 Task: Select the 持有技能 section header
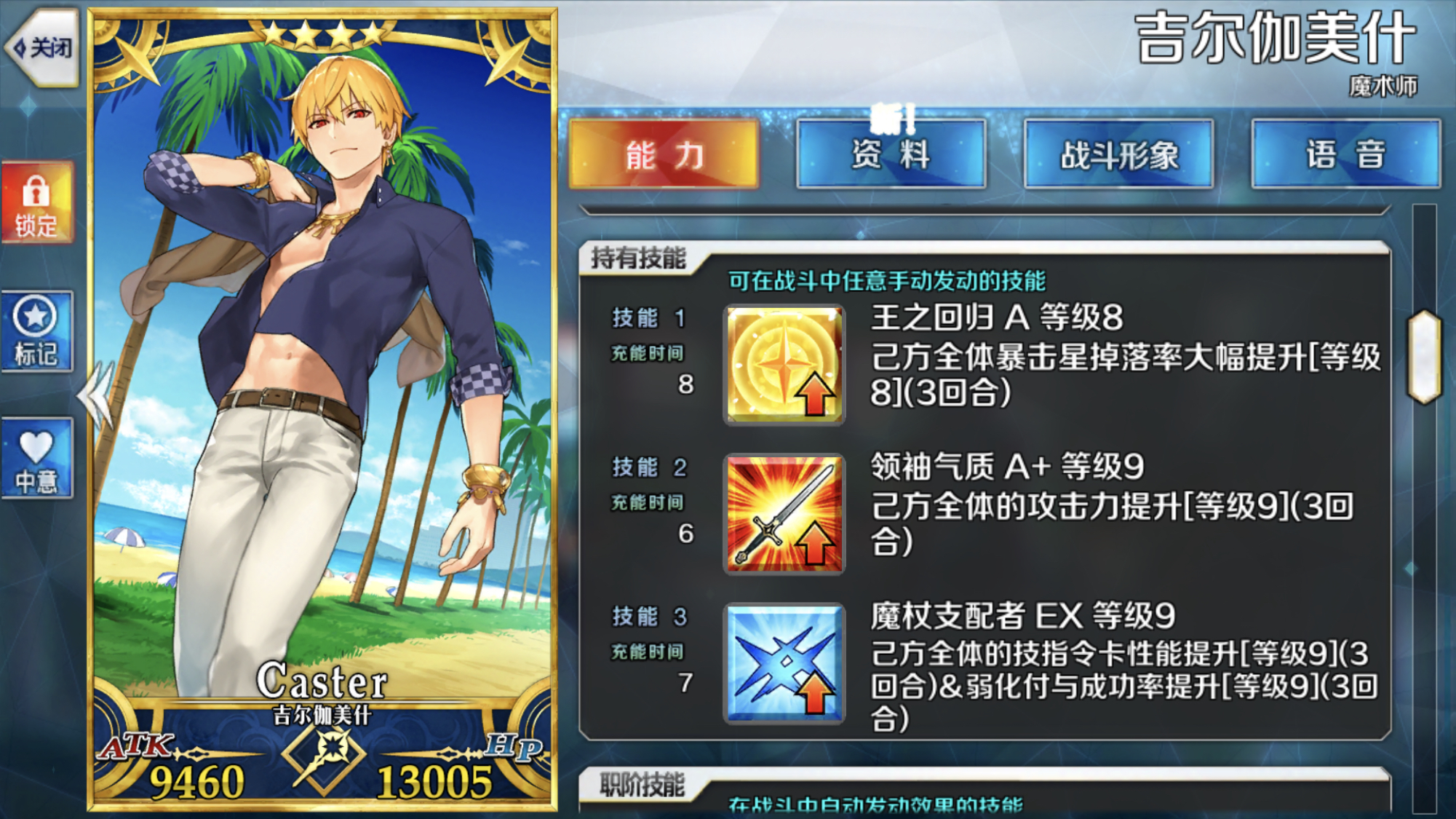pyautogui.click(x=638, y=258)
